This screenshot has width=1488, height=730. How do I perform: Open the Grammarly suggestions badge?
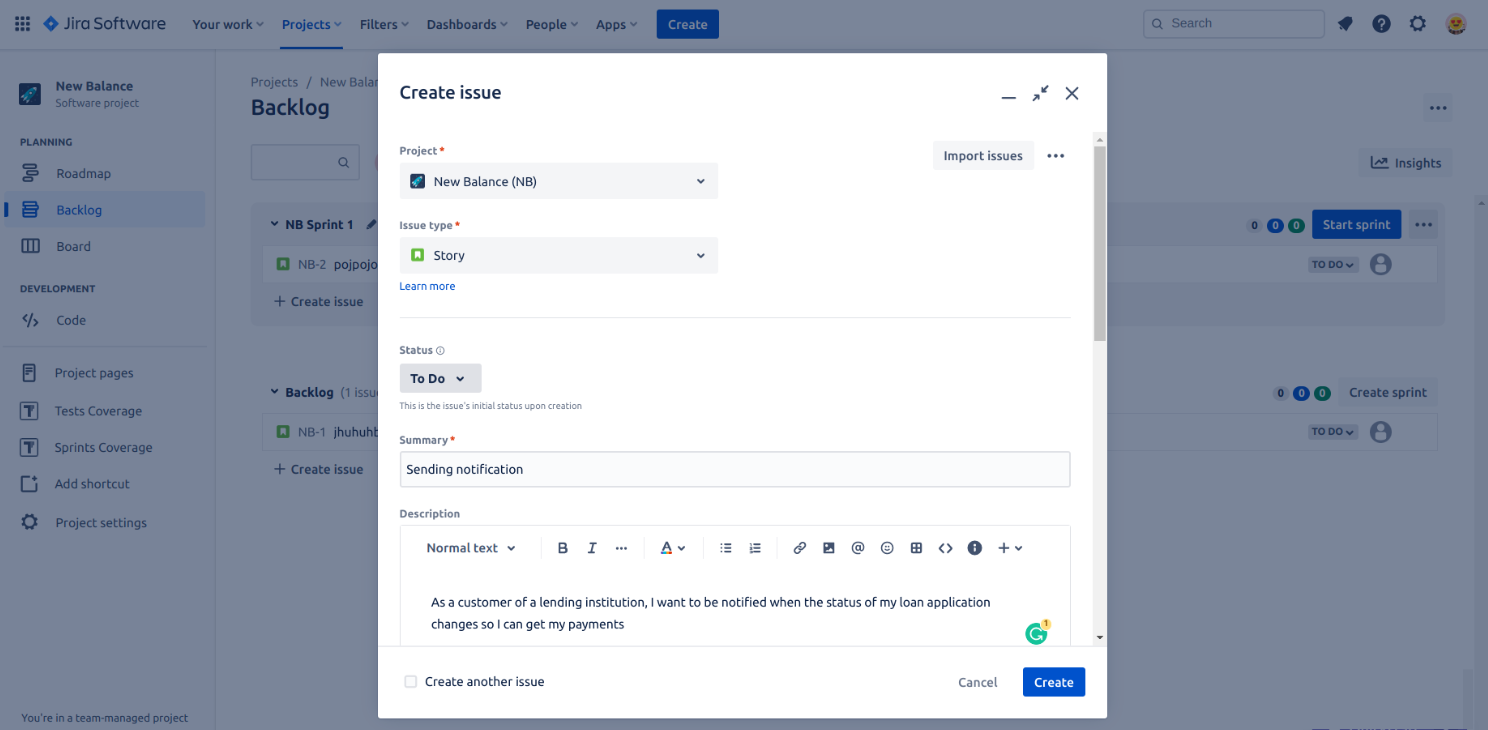[x=1036, y=632]
